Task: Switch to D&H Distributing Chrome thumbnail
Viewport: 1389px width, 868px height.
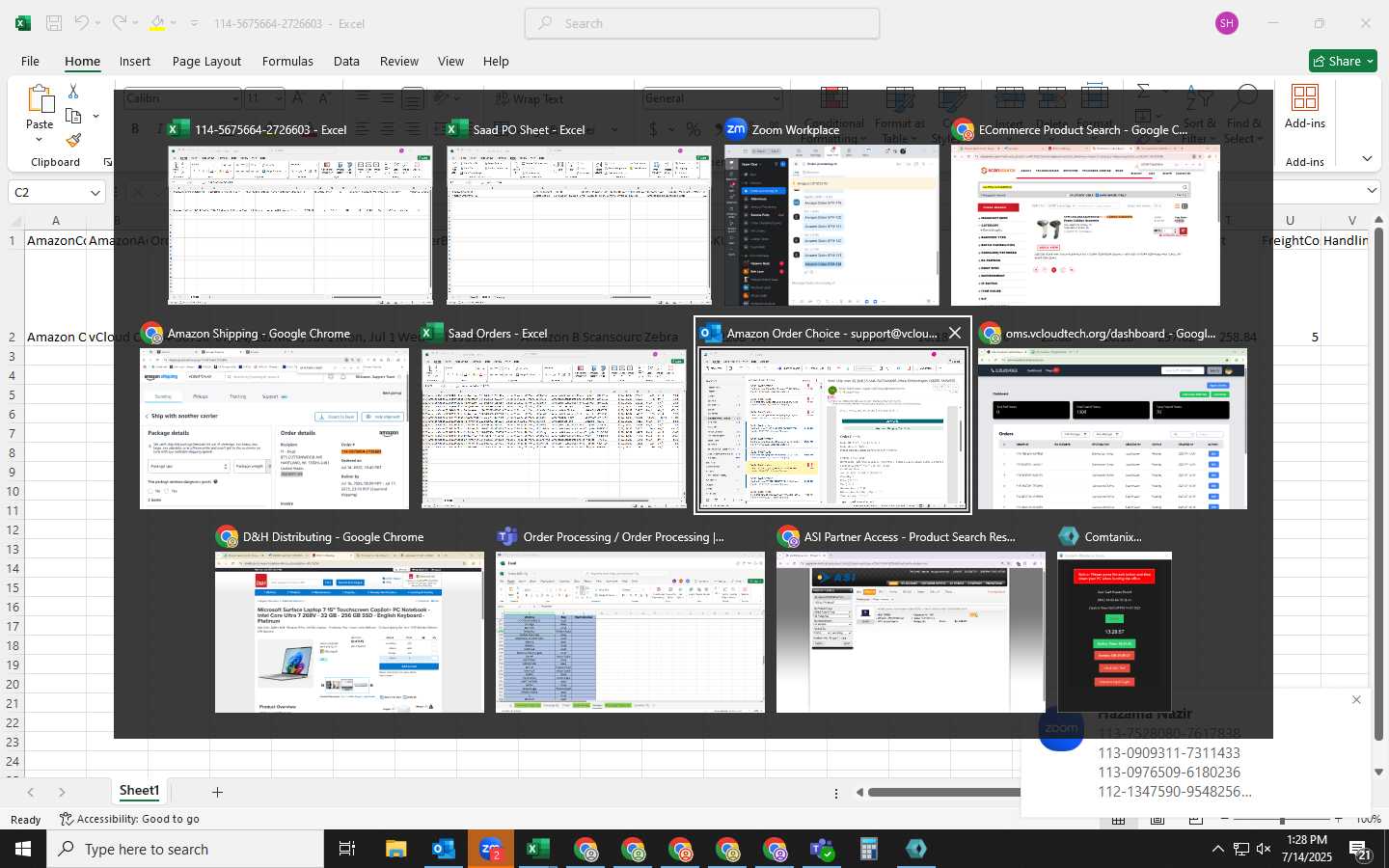Action: (x=349, y=633)
